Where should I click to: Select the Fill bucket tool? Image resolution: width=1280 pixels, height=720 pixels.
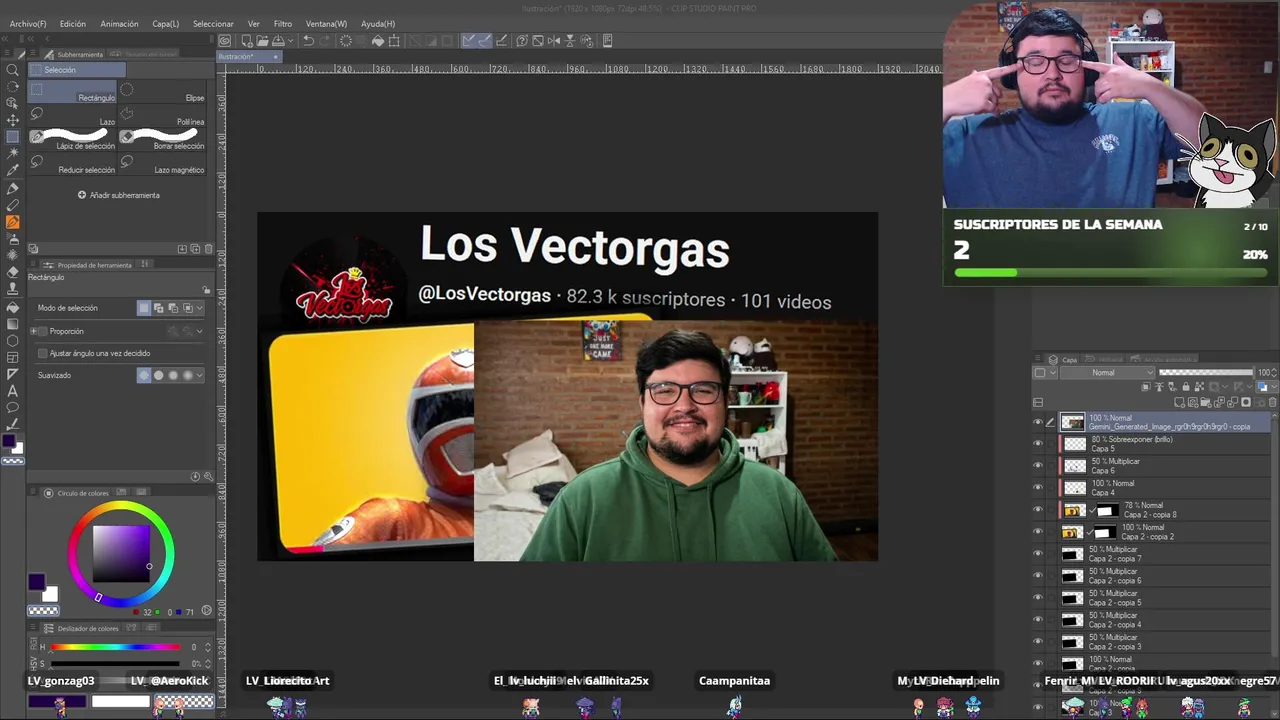coord(13,307)
